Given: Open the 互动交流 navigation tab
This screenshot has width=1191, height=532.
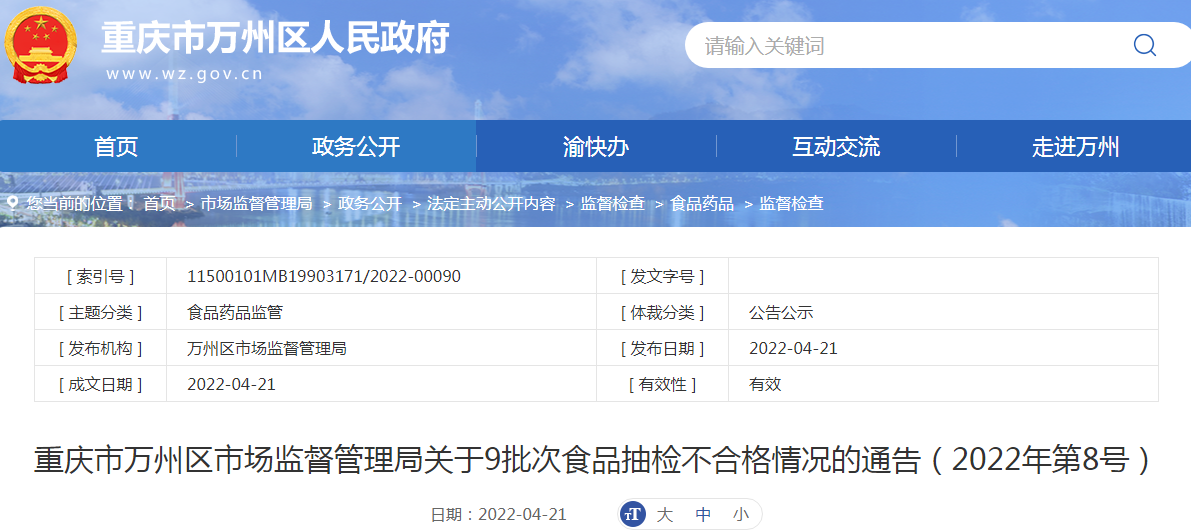Looking at the screenshot, I should (836, 146).
